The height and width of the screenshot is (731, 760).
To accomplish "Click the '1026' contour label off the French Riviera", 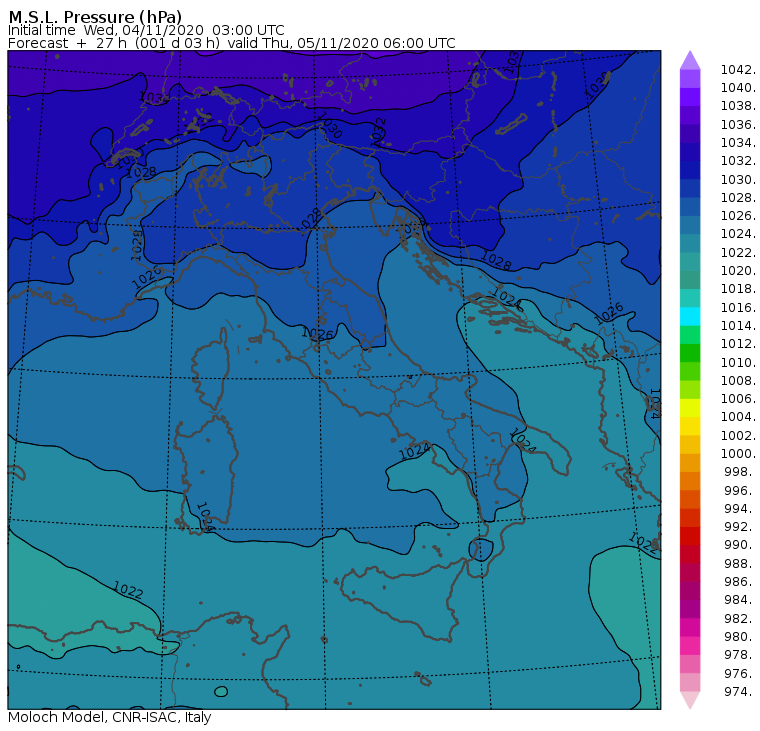I will [x=147, y=278].
